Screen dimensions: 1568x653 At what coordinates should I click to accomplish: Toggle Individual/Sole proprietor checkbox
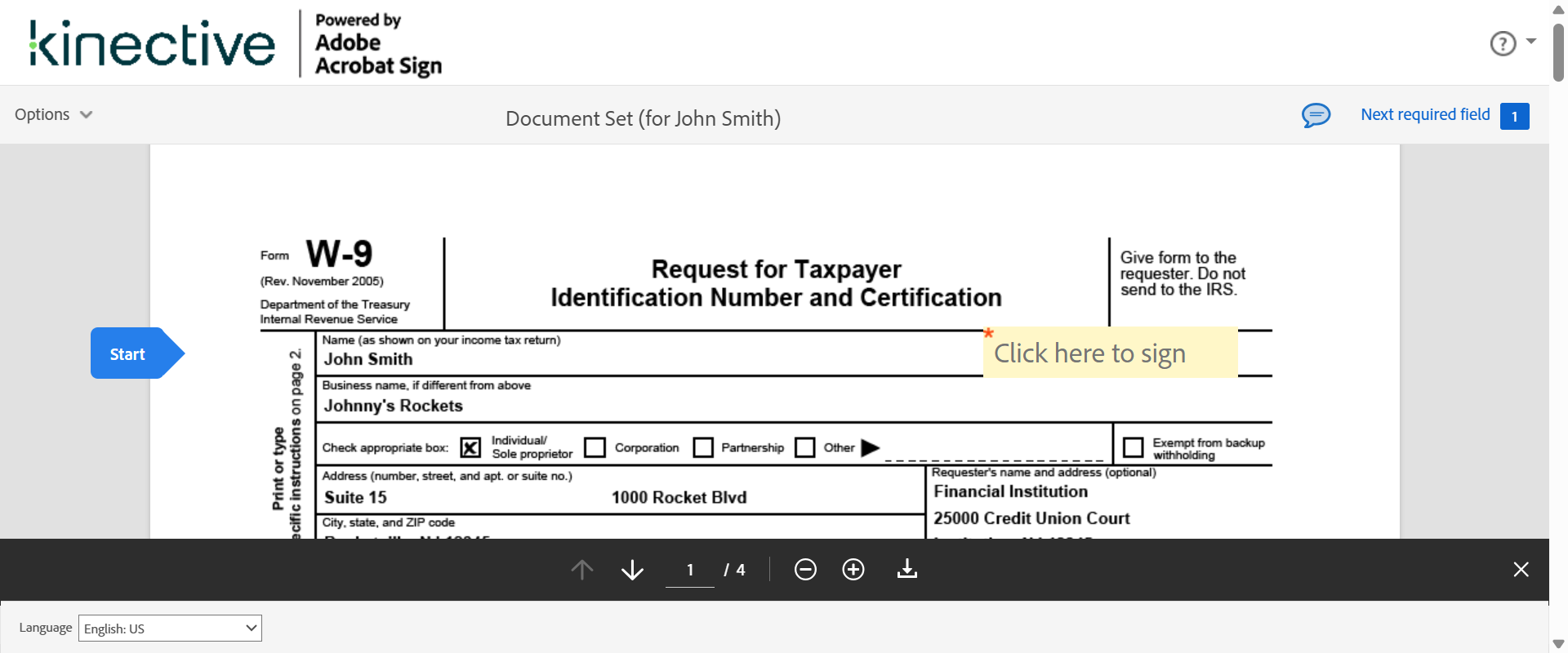[x=470, y=447]
